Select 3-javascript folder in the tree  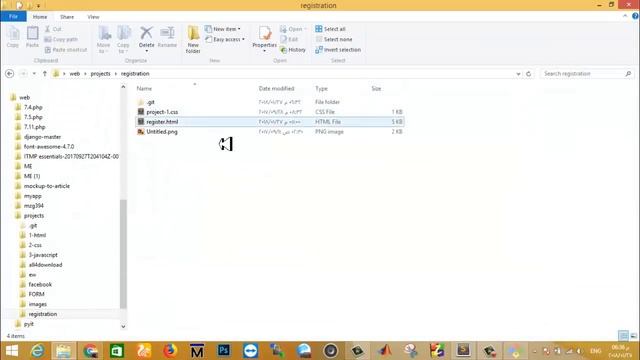(43, 255)
